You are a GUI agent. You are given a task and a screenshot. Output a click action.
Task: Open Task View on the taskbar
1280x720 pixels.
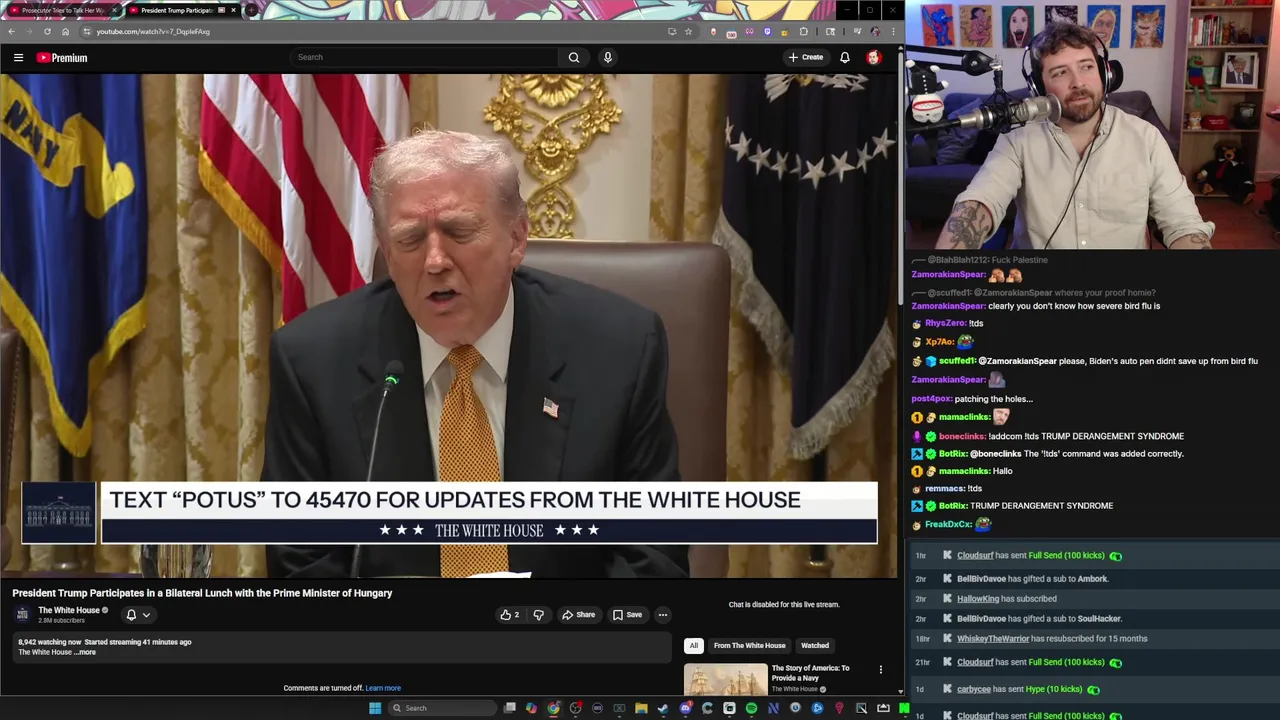click(x=509, y=708)
